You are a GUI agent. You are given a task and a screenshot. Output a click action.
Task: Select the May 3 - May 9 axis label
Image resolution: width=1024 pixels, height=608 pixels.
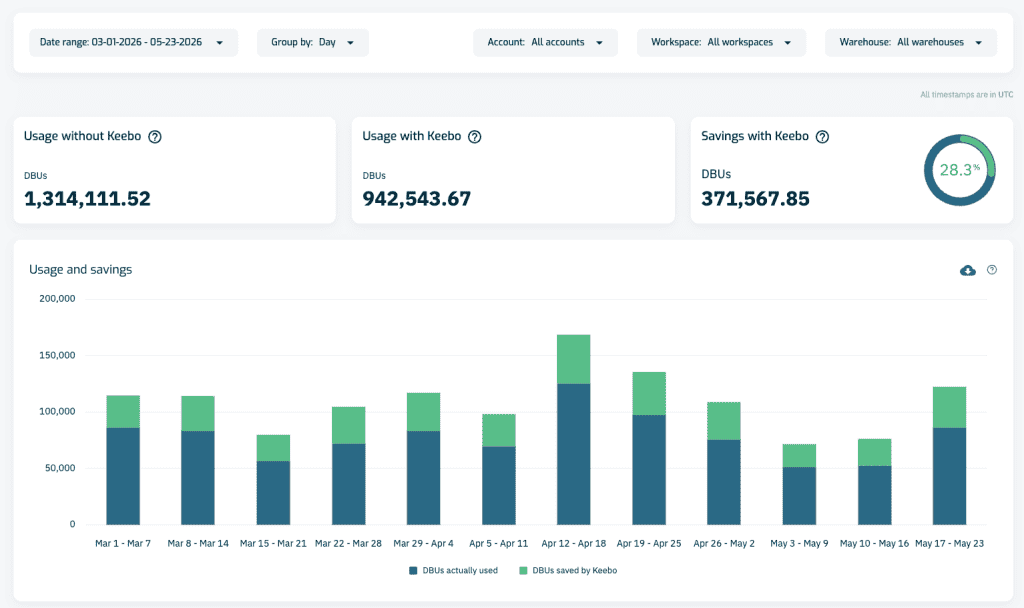[x=799, y=543]
